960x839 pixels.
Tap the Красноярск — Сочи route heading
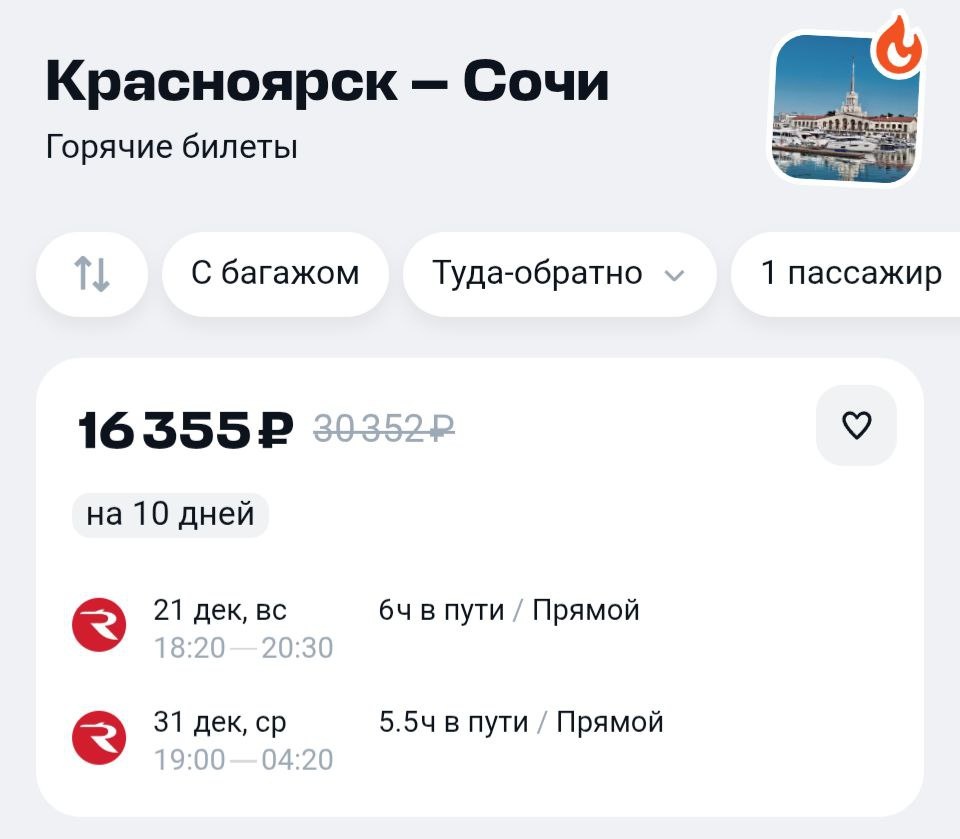coord(327,82)
